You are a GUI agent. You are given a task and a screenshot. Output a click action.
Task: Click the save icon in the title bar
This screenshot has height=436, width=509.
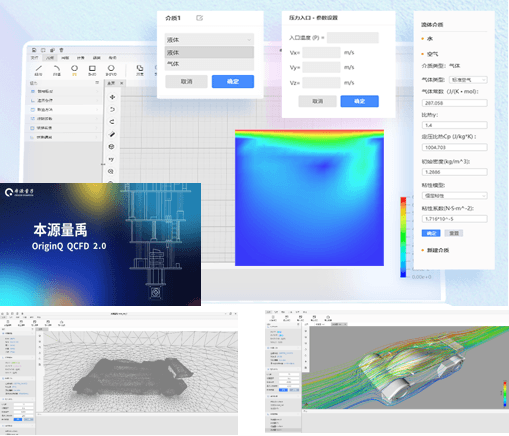34,50
